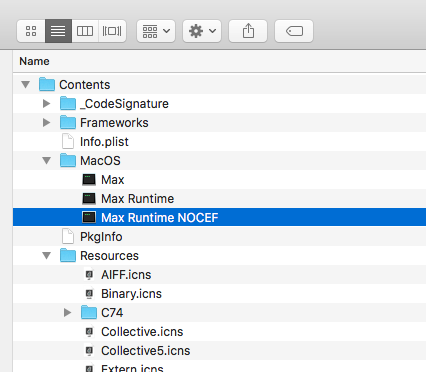This screenshot has height=372, width=426.
Task: Select the MacOS folder name
Action: pyautogui.click(x=100, y=161)
